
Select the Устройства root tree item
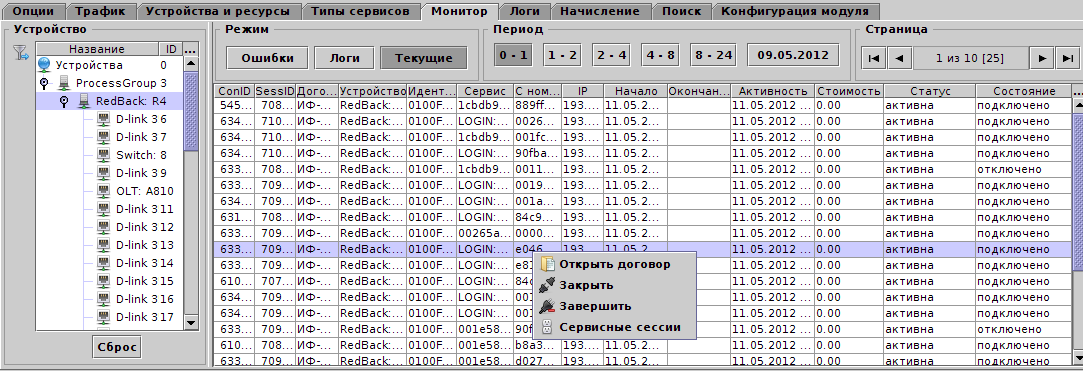click(x=89, y=65)
